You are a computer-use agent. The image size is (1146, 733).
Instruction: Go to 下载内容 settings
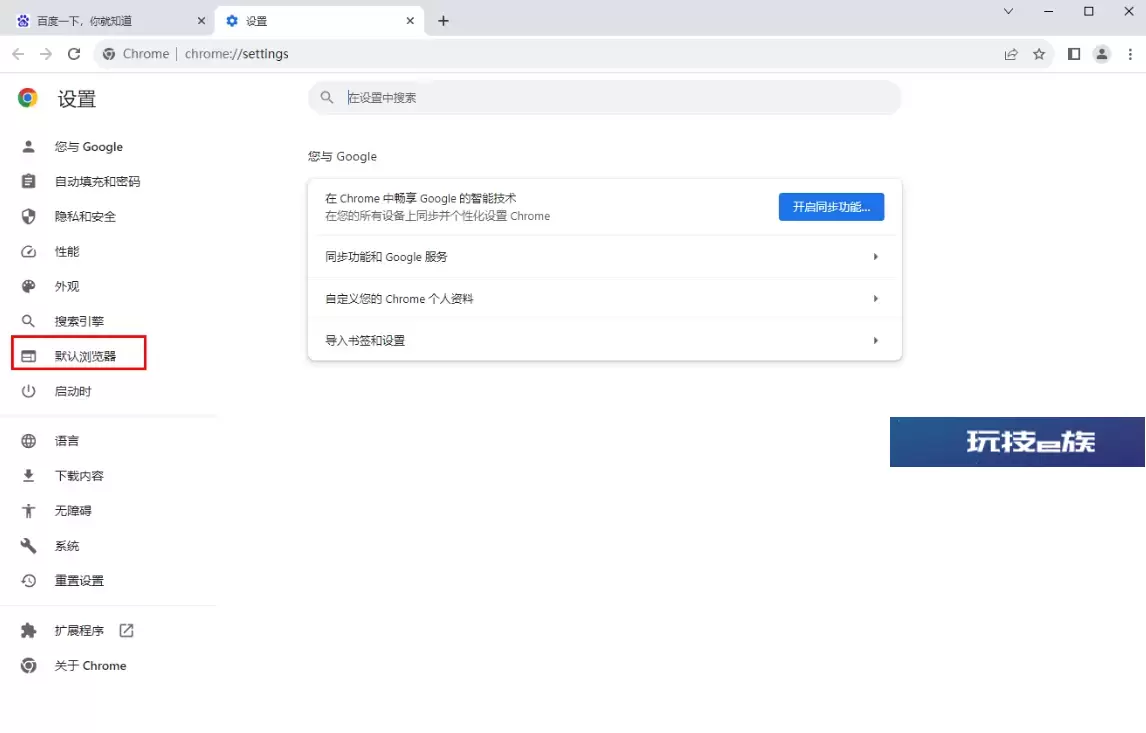79,476
